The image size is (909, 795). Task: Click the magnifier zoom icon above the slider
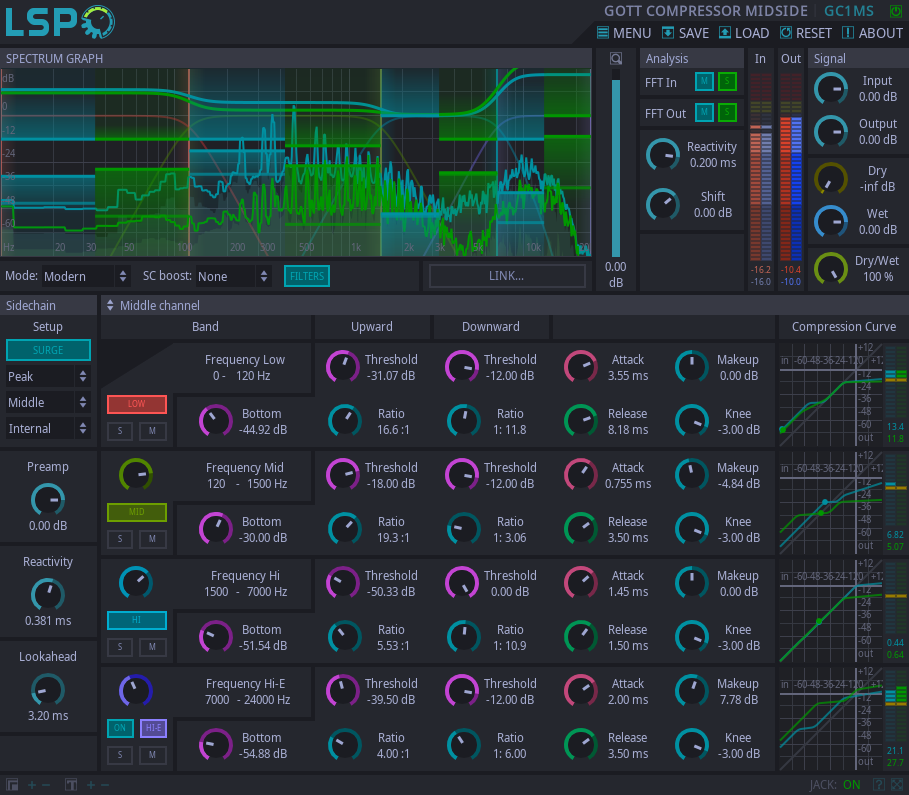(x=616, y=58)
